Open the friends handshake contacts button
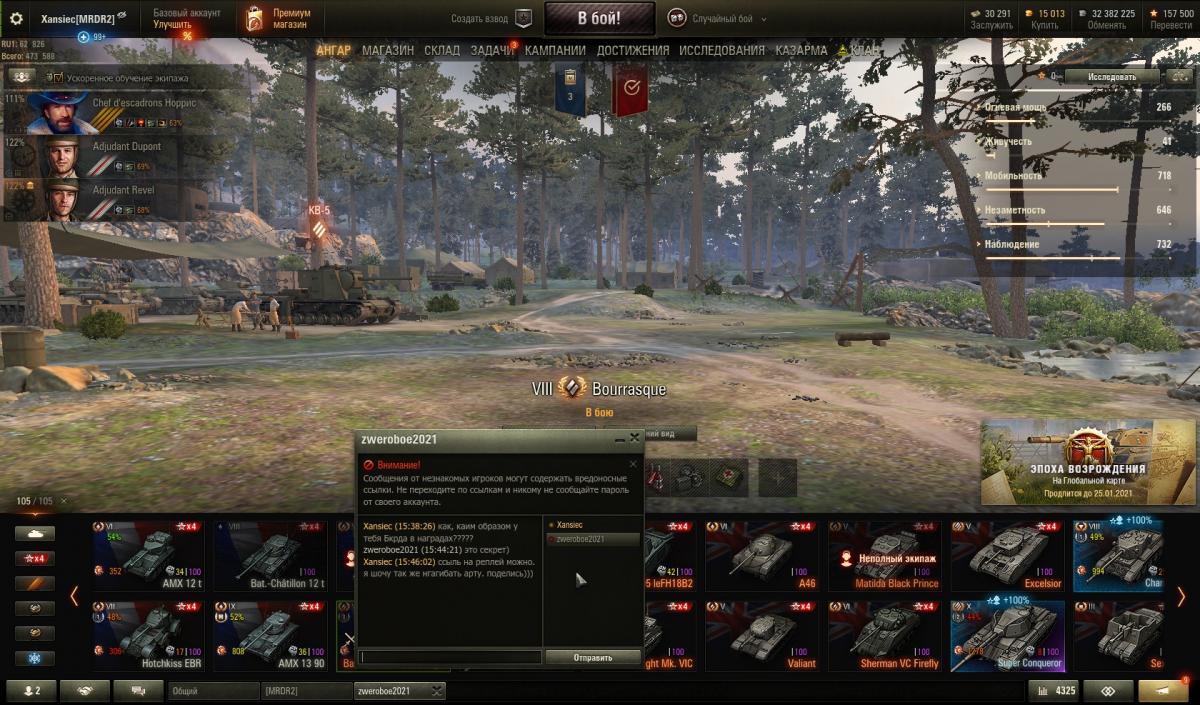The height and width of the screenshot is (705, 1200). pyautogui.click(x=84, y=691)
